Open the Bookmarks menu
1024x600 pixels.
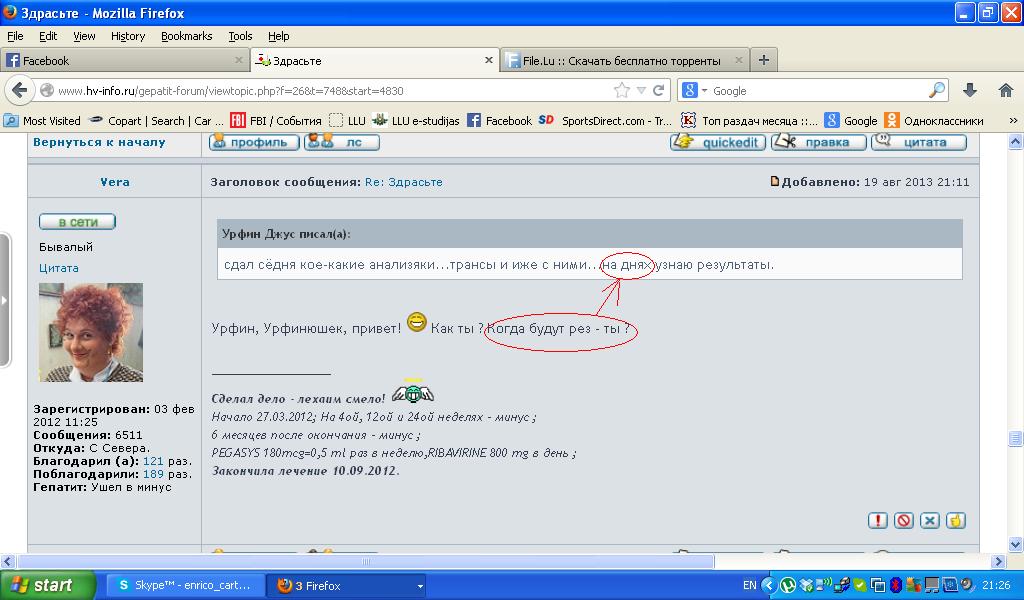point(187,36)
